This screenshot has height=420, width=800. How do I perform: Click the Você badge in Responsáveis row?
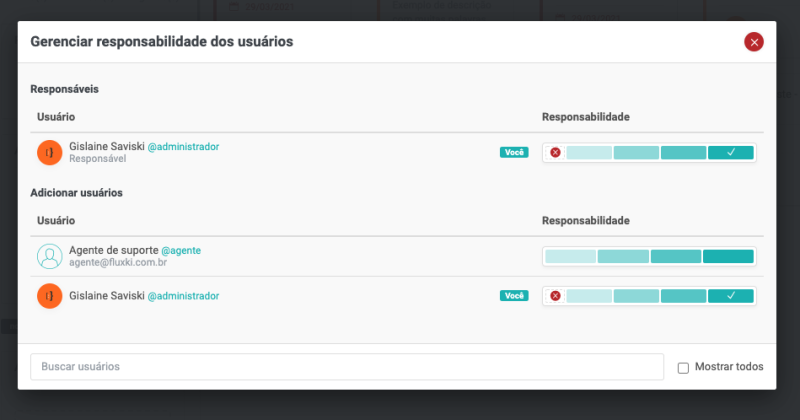click(514, 153)
